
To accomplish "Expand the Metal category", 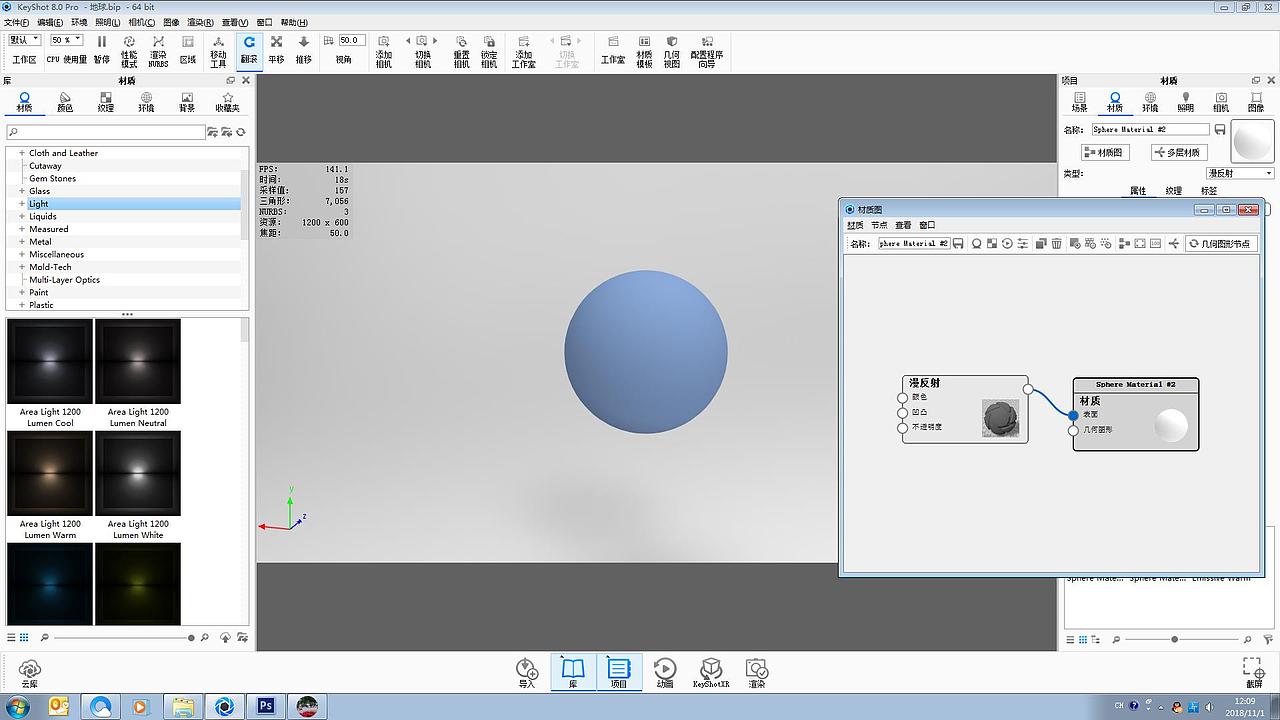I will point(21,242).
